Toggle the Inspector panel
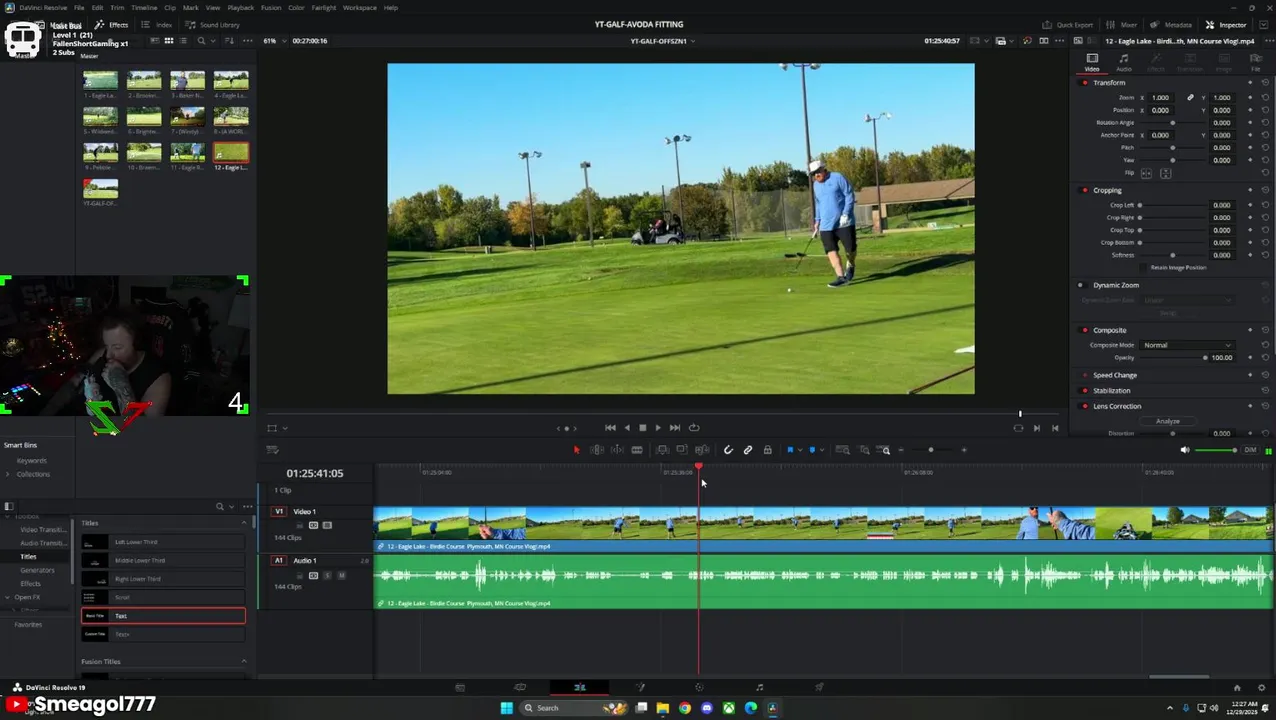This screenshot has width=1276, height=720. coord(1226,25)
